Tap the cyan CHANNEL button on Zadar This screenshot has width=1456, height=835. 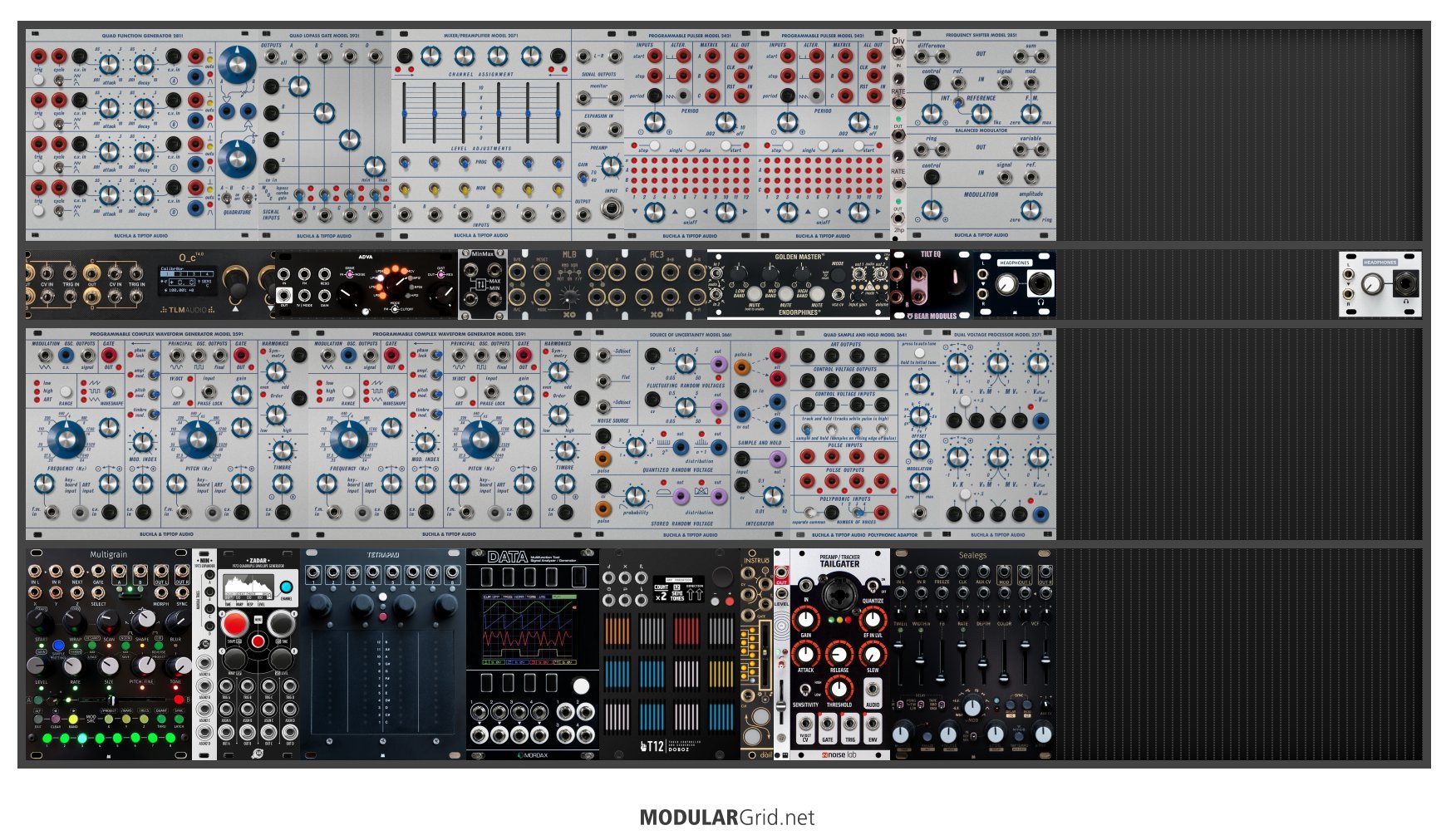click(x=286, y=587)
